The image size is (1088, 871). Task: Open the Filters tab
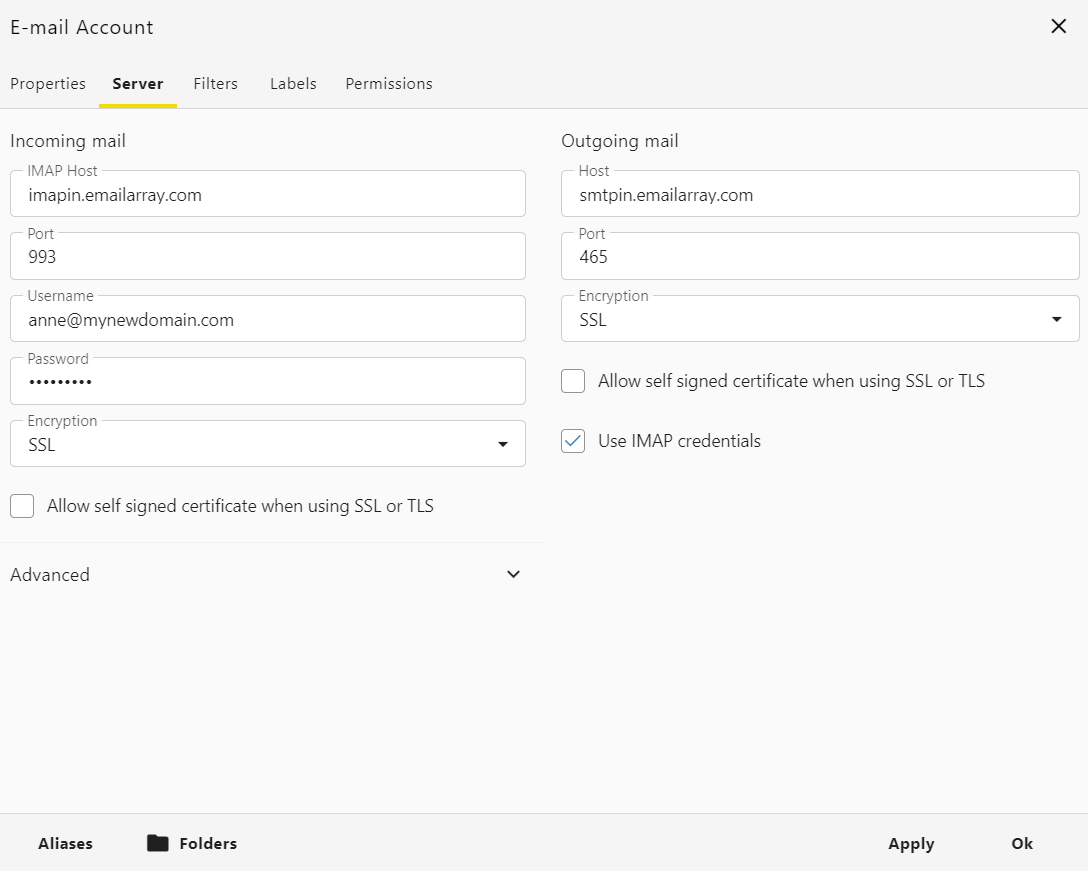click(215, 84)
